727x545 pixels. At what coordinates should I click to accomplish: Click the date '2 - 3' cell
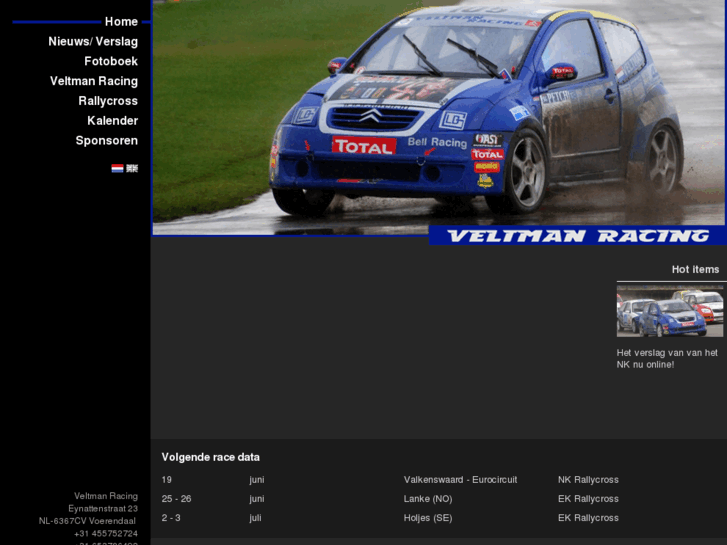tap(171, 518)
